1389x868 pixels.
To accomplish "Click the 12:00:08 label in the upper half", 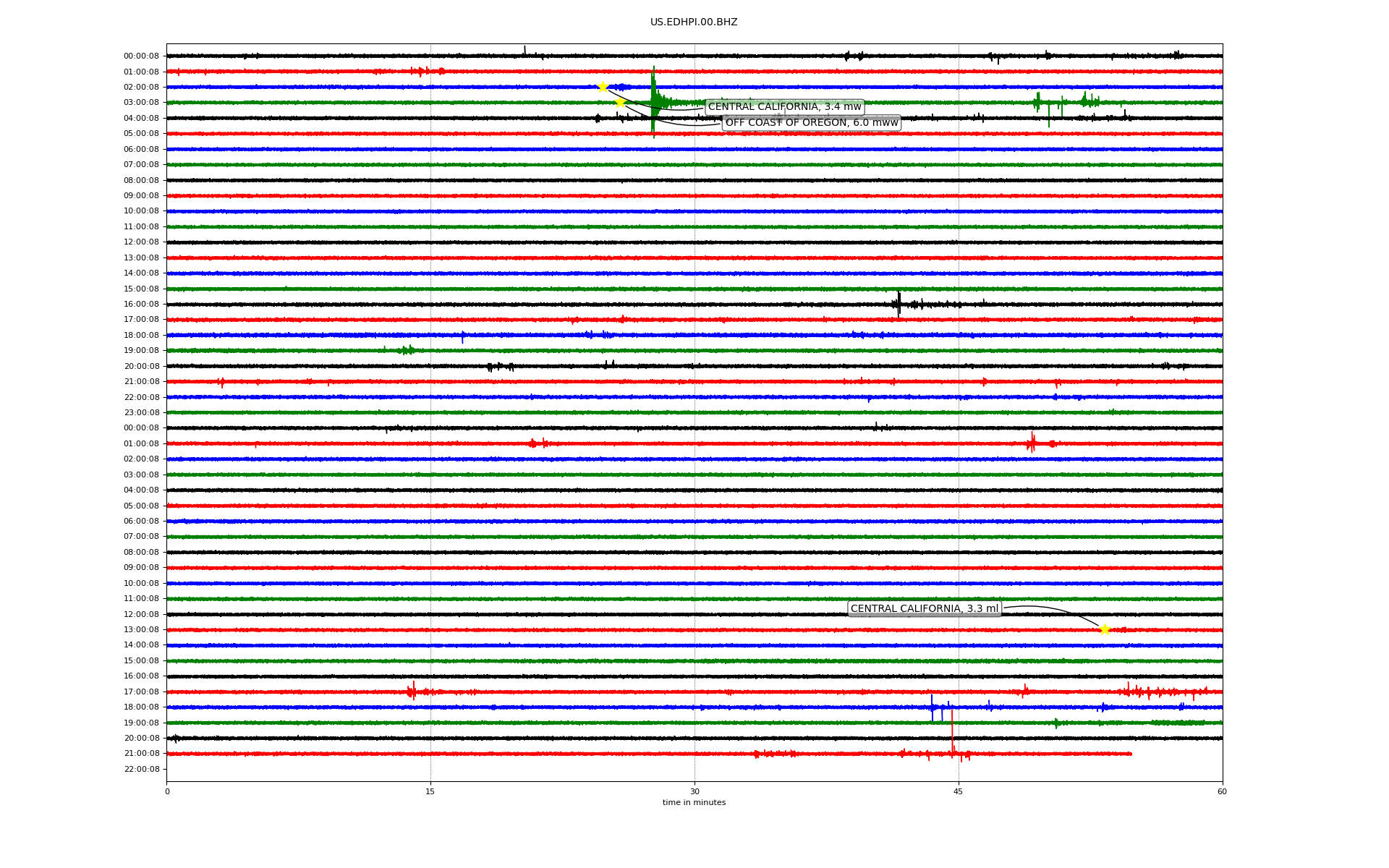I will (x=141, y=242).
